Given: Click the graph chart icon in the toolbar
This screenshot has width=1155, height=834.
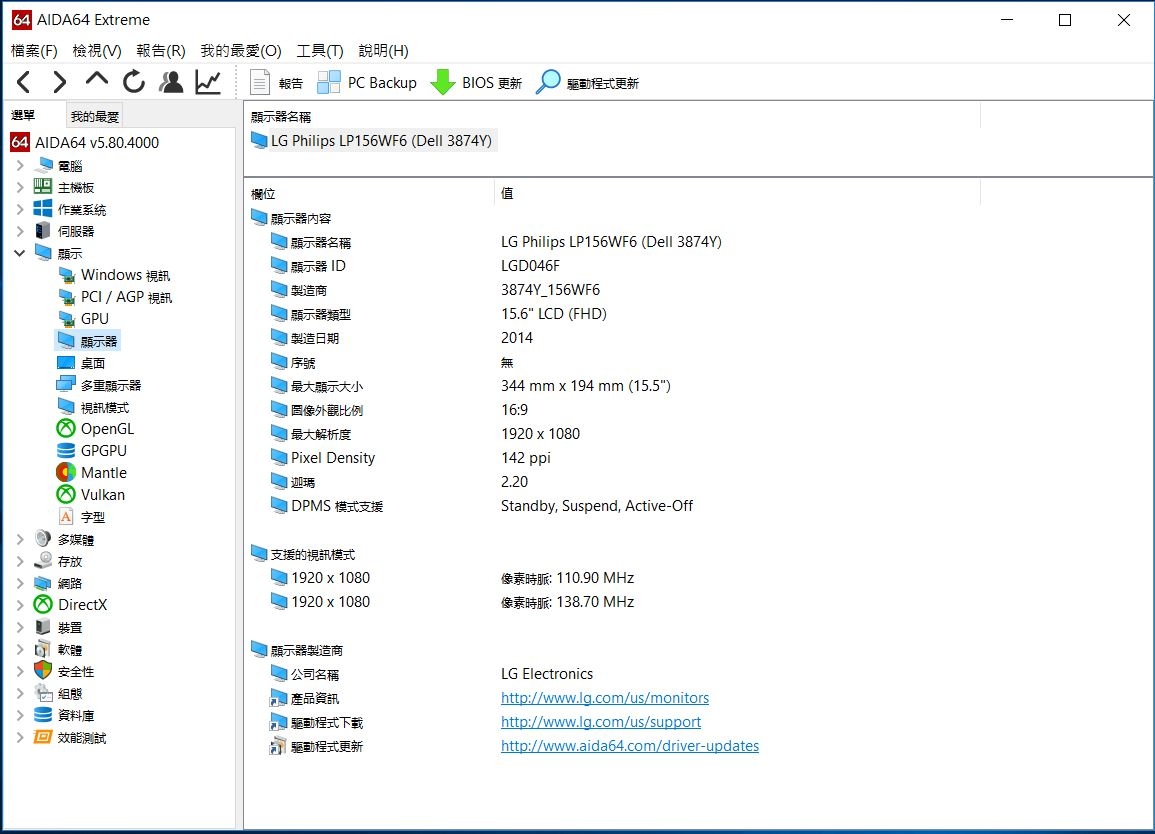Looking at the screenshot, I should coord(208,82).
